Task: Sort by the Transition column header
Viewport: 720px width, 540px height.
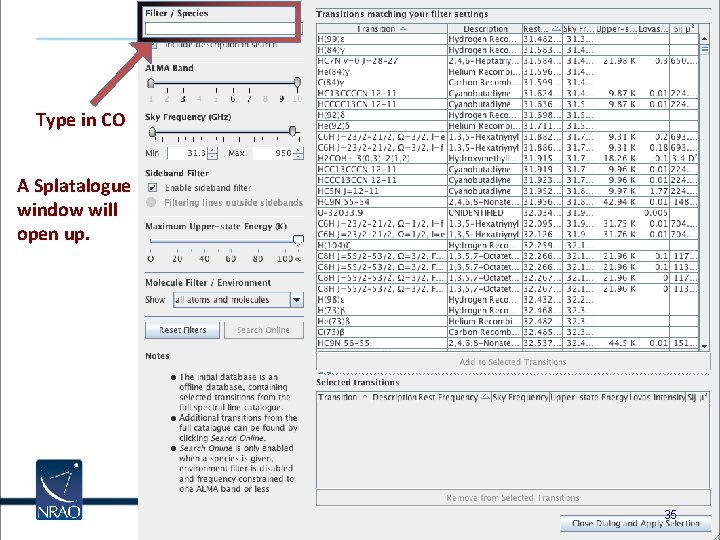Action: pos(382,29)
